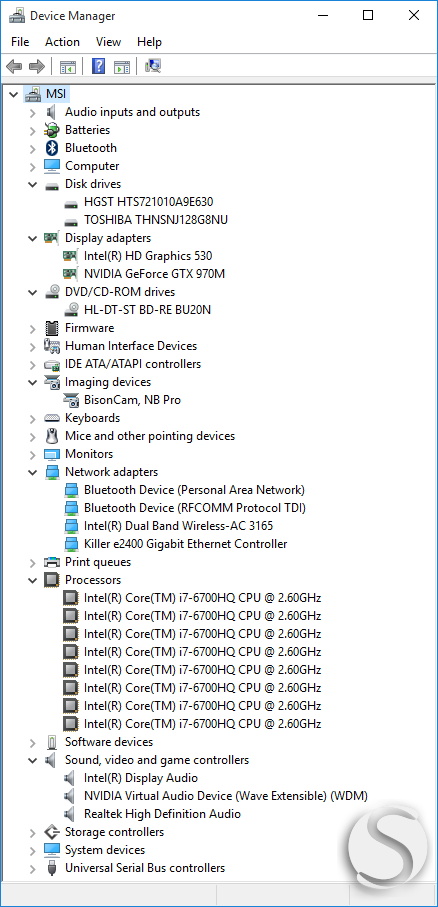Click Scan for hardware changes toolbar icon
438x907 pixels.
(153, 67)
